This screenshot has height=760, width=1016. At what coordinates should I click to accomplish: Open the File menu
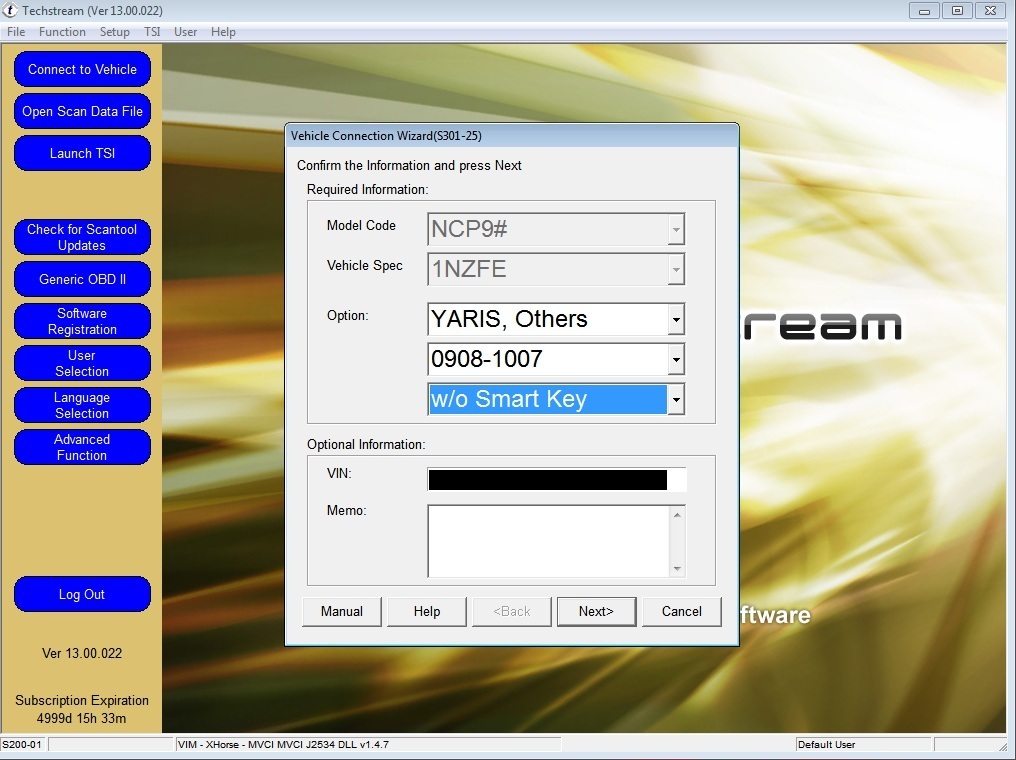coord(16,32)
